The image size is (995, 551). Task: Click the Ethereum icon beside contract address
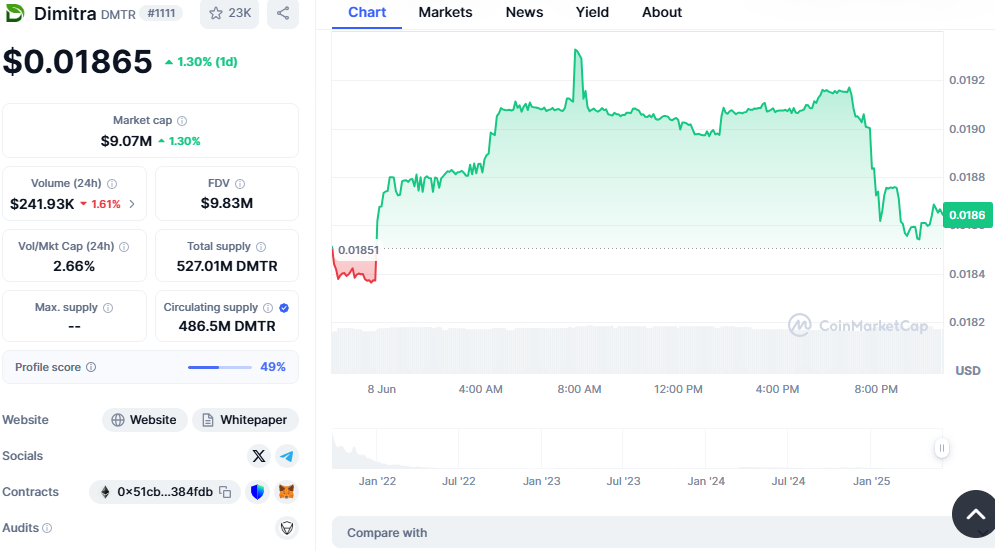105,492
